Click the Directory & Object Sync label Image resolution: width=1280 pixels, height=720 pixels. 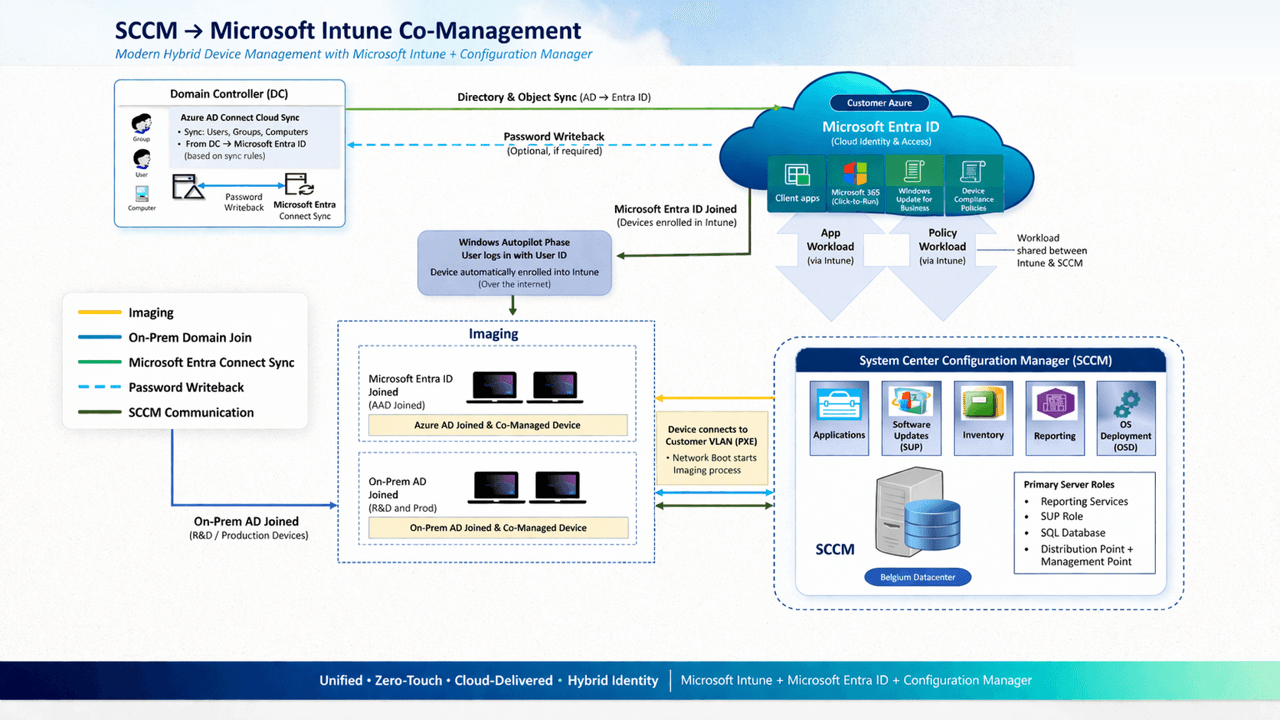(554, 97)
